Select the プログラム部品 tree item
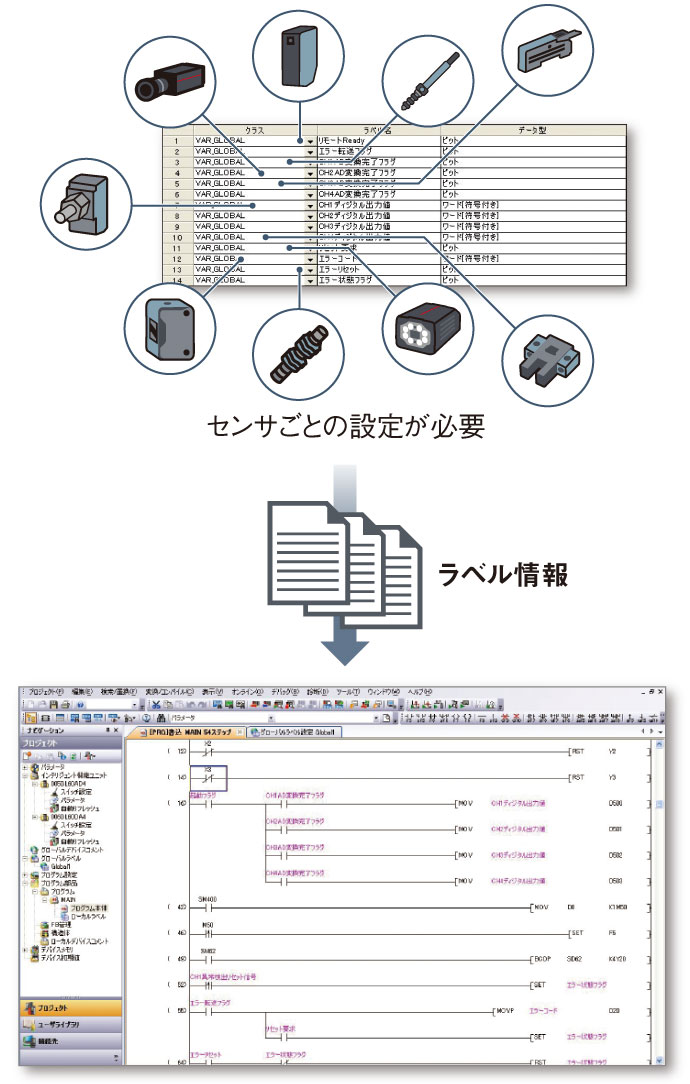Viewport: 690px width, 1084px height. coord(59,883)
